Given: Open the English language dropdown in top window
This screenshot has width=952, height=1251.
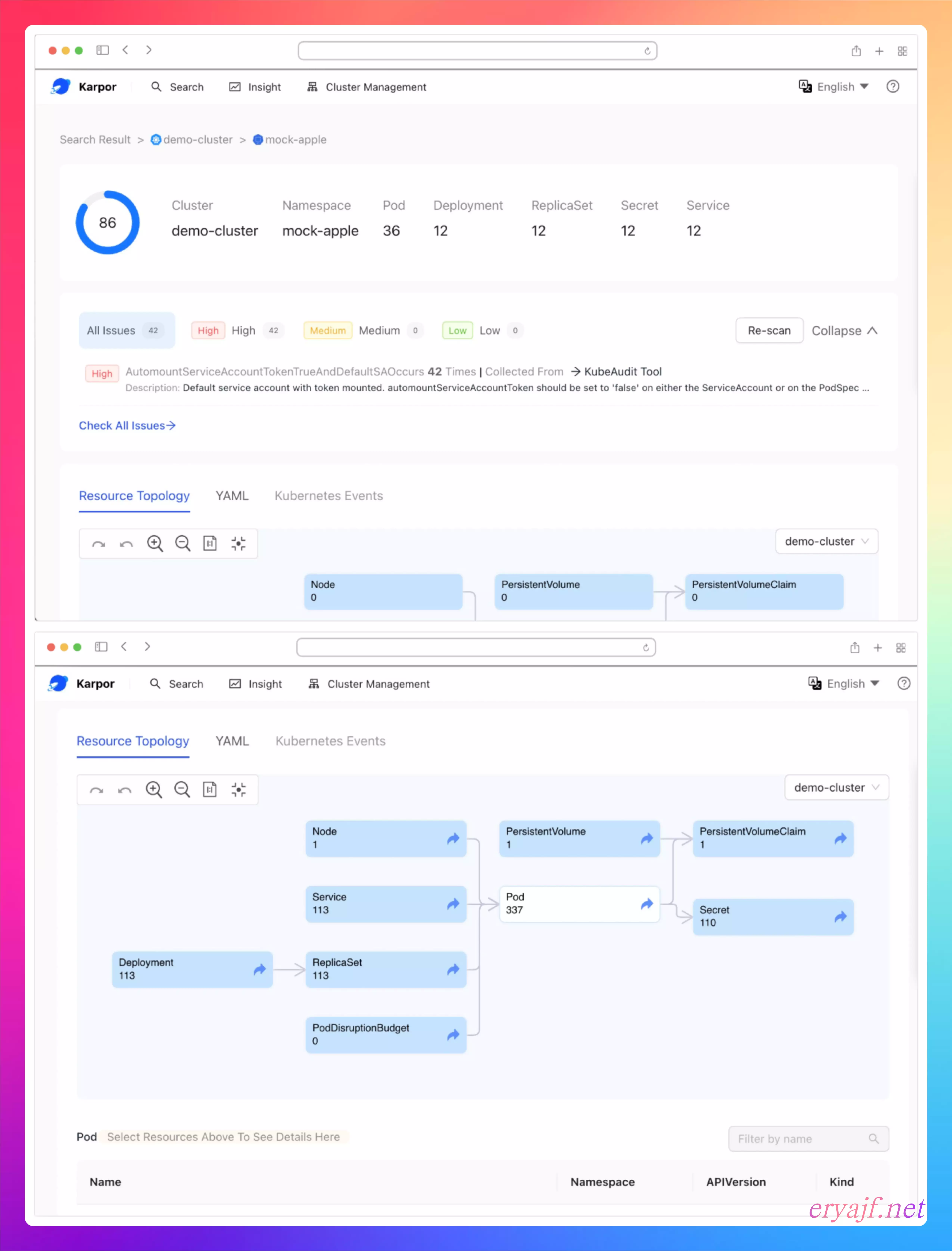Looking at the screenshot, I should pyautogui.click(x=834, y=87).
